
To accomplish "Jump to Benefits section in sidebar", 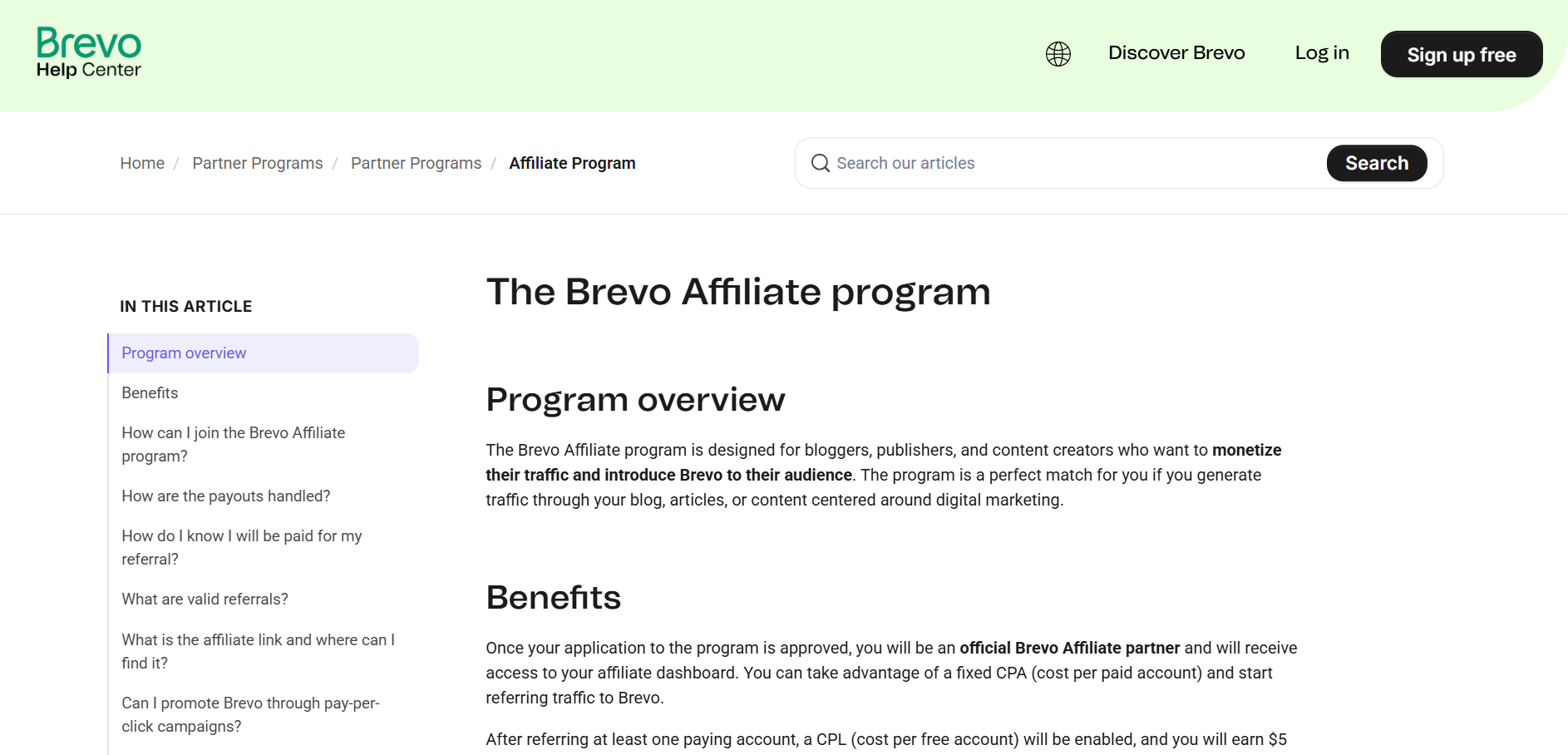I will pyautogui.click(x=150, y=393).
